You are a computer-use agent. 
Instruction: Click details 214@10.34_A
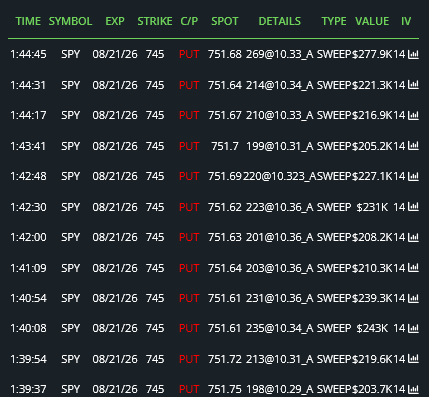tap(280, 85)
